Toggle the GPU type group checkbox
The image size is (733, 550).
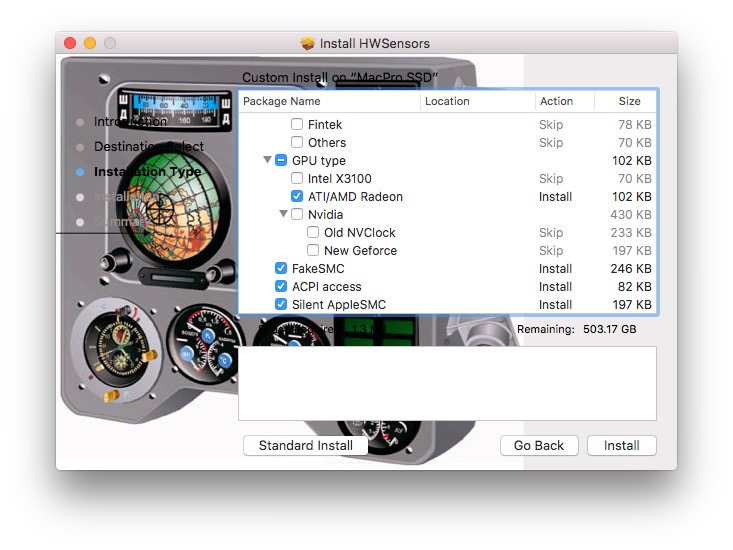(x=281, y=160)
